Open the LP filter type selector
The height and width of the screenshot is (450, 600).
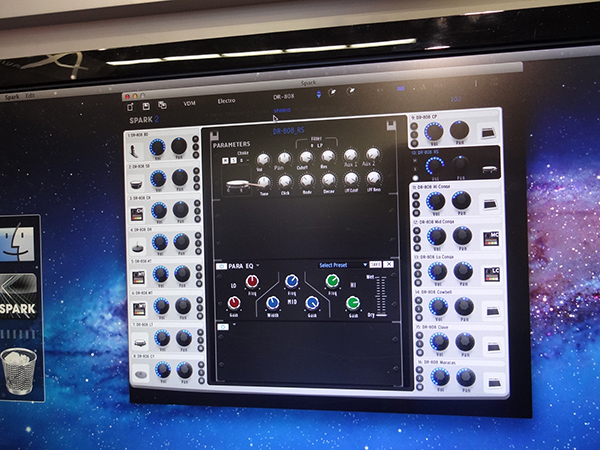pyautogui.click(x=317, y=146)
